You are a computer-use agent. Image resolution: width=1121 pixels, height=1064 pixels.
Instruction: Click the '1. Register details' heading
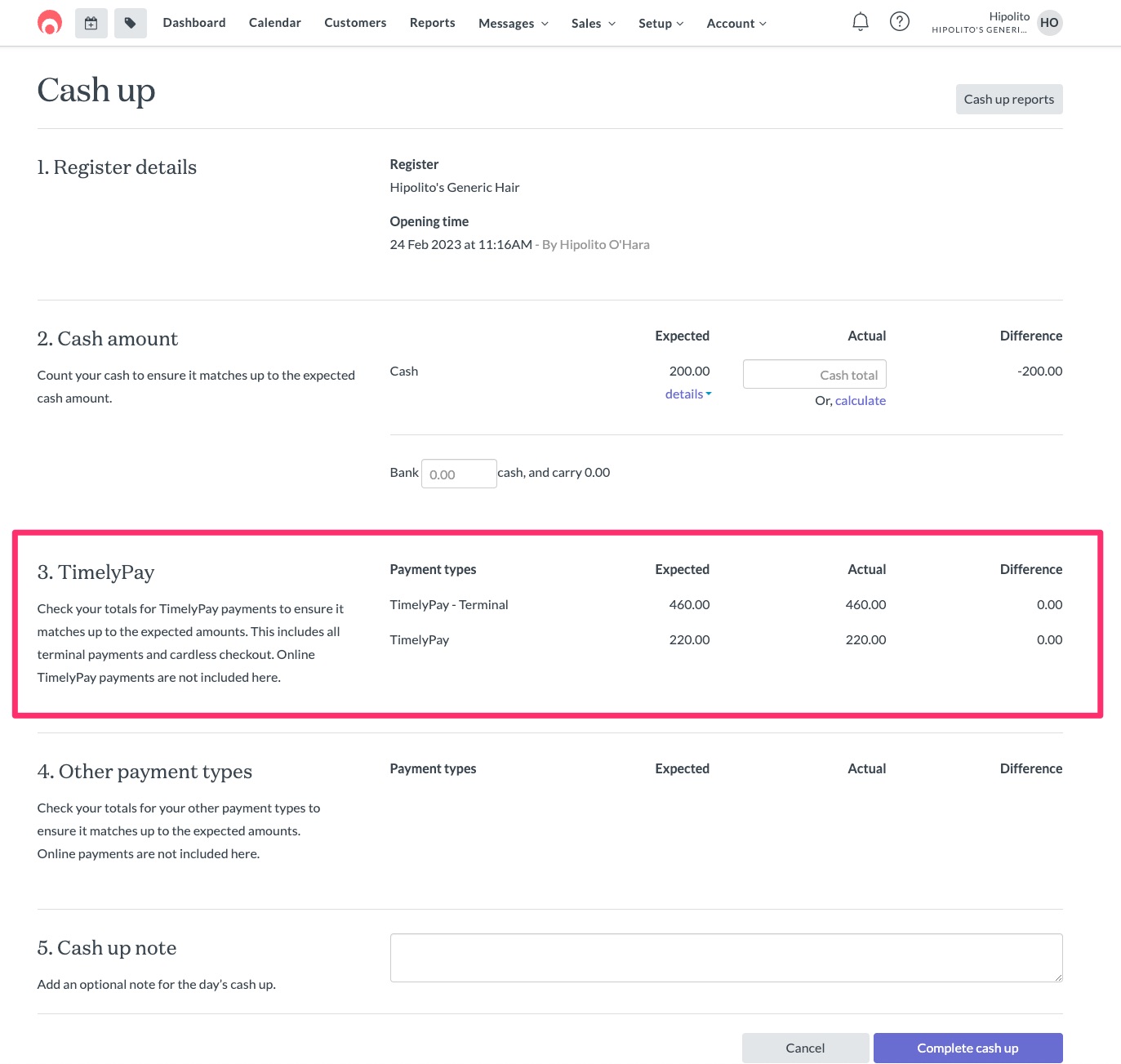(x=117, y=167)
